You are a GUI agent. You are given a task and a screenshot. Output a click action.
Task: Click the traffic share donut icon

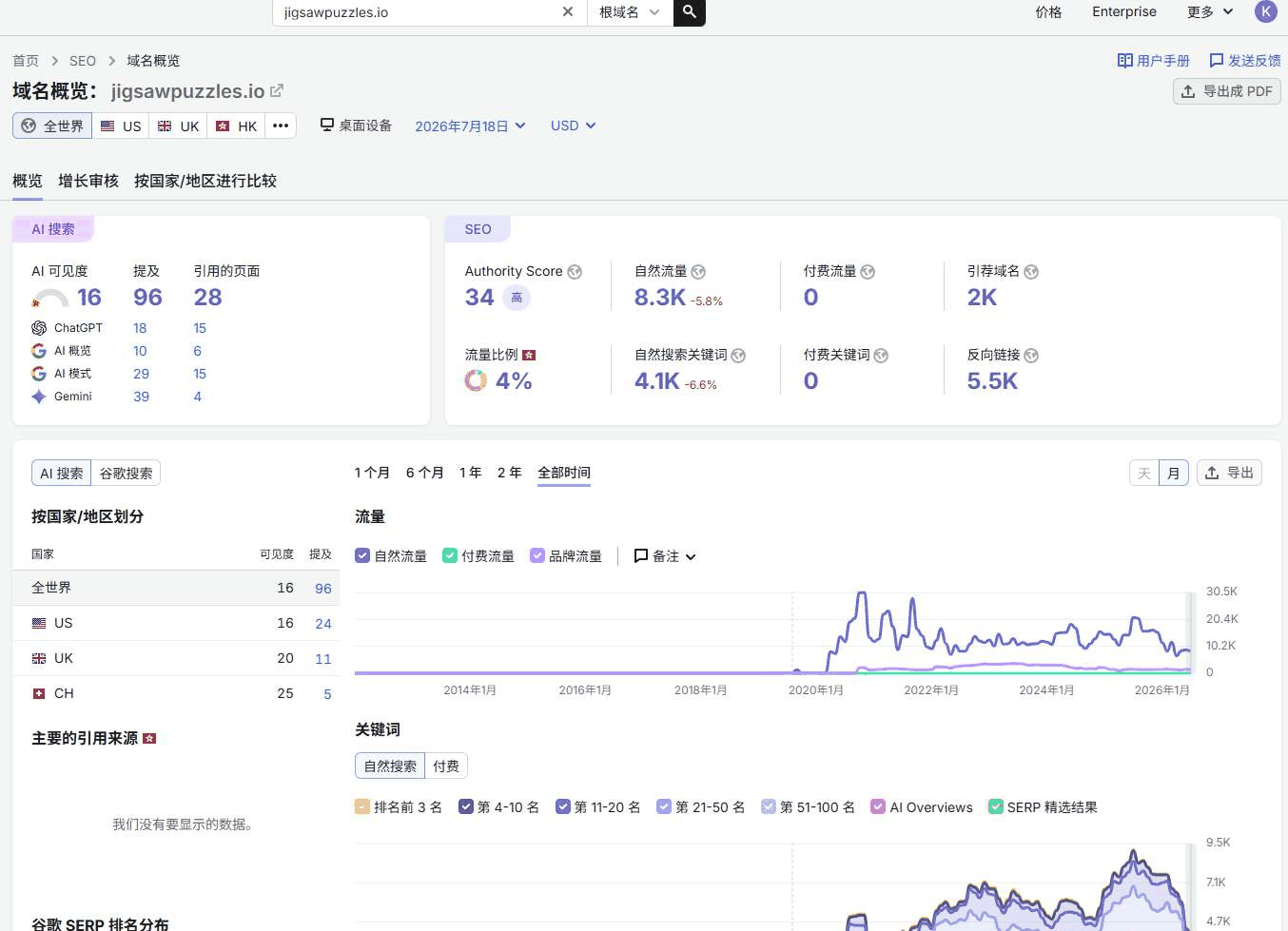point(476,381)
